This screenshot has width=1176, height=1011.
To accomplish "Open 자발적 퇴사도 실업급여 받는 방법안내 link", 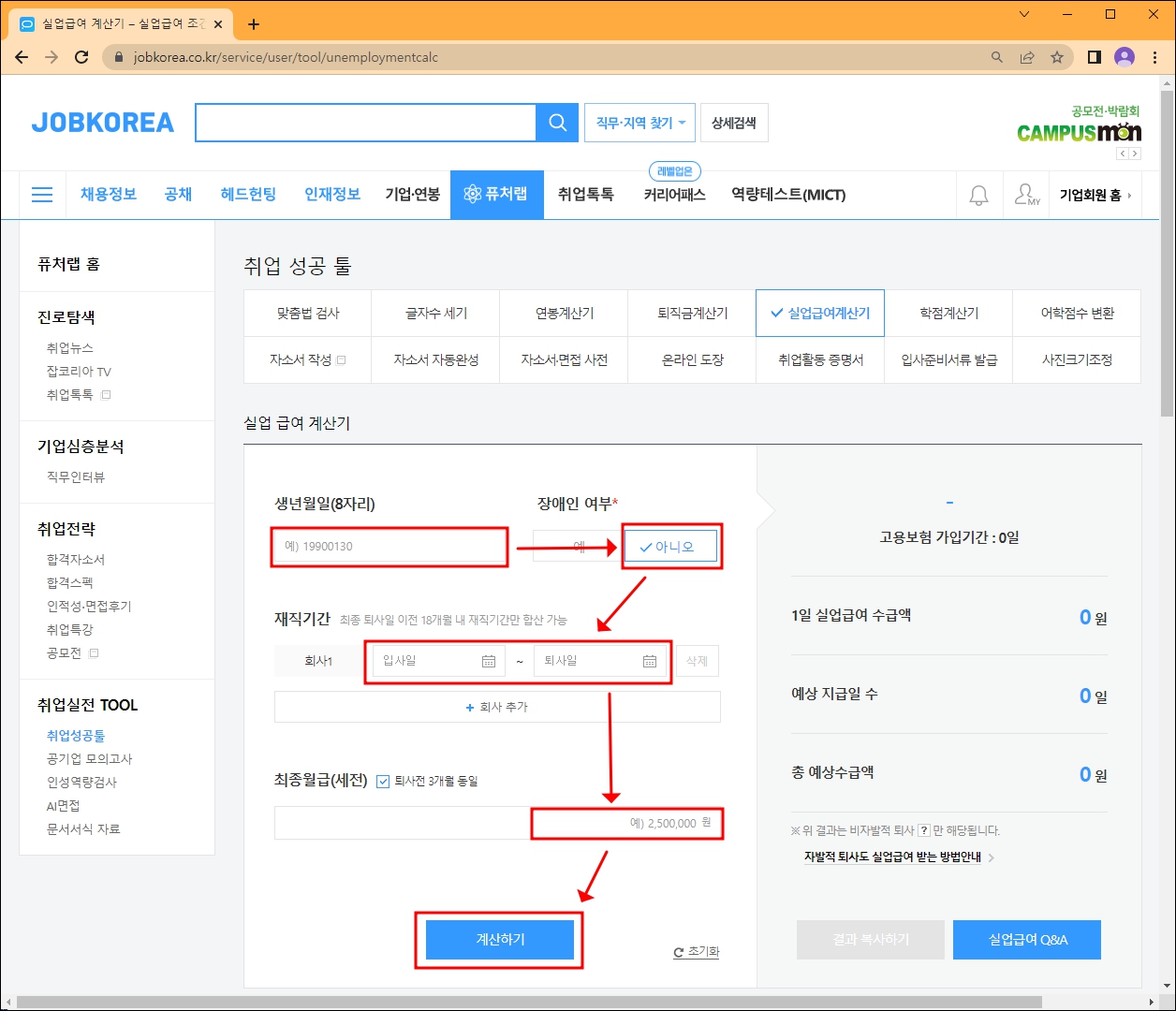I will tap(892, 857).
